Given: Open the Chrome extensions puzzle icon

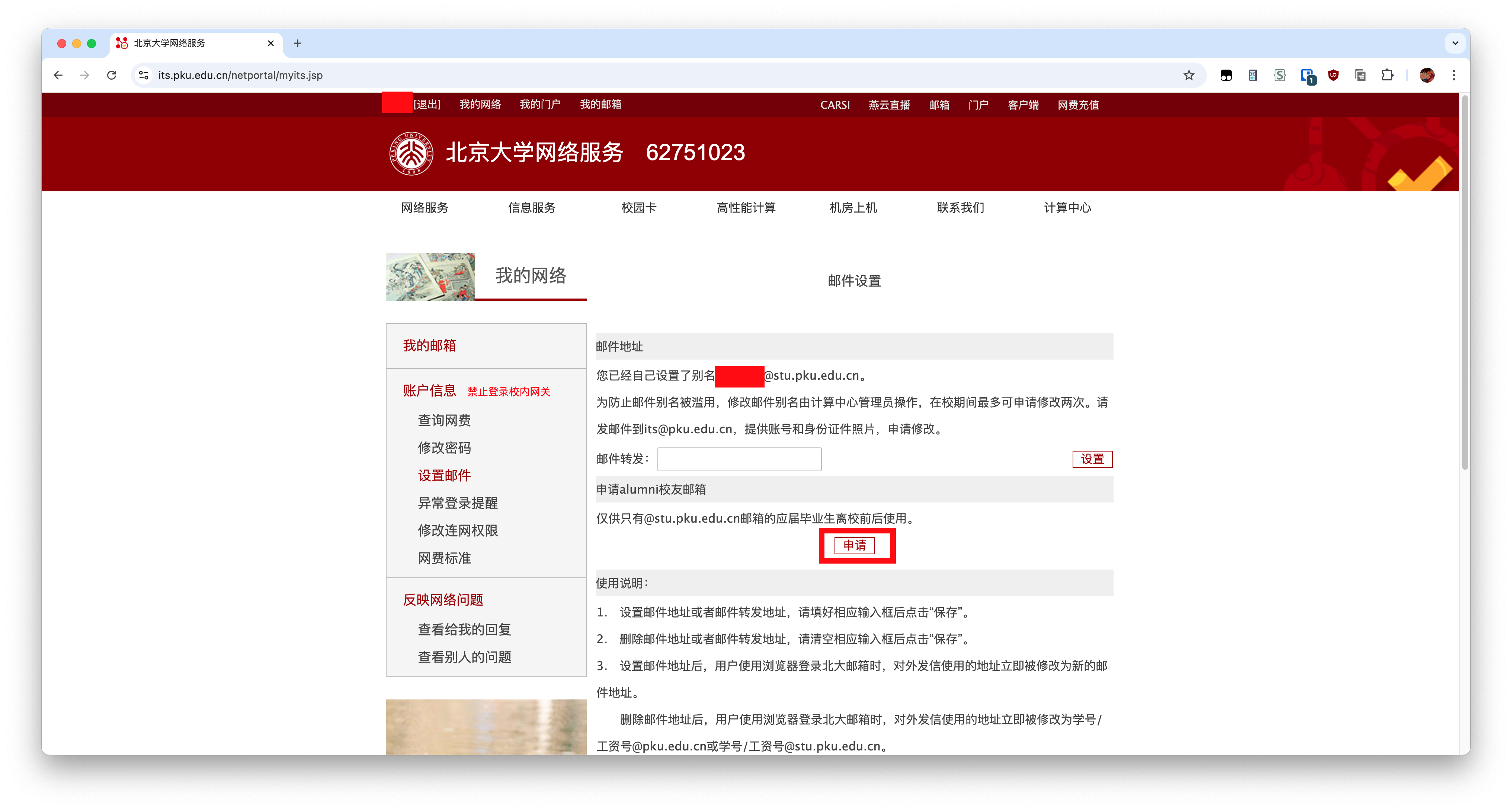Looking at the screenshot, I should [x=1387, y=75].
